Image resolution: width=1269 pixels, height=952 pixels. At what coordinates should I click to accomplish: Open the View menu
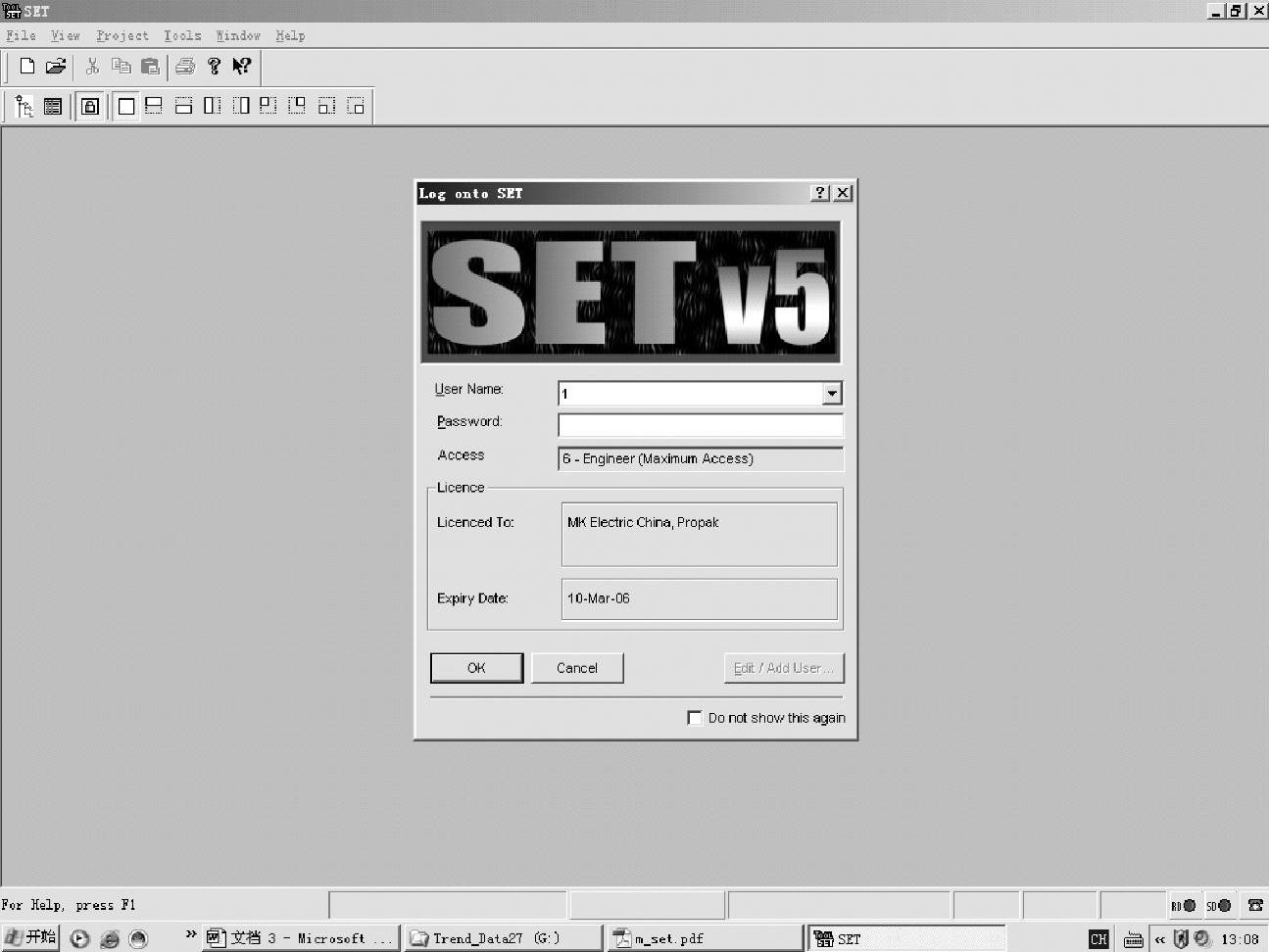point(66,35)
